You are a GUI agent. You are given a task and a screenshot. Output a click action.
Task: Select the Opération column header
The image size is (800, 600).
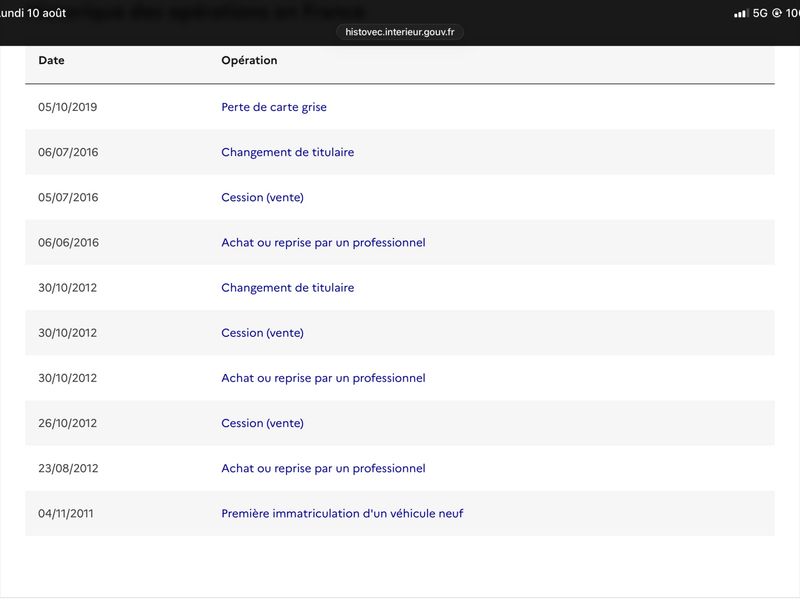[x=249, y=60]
